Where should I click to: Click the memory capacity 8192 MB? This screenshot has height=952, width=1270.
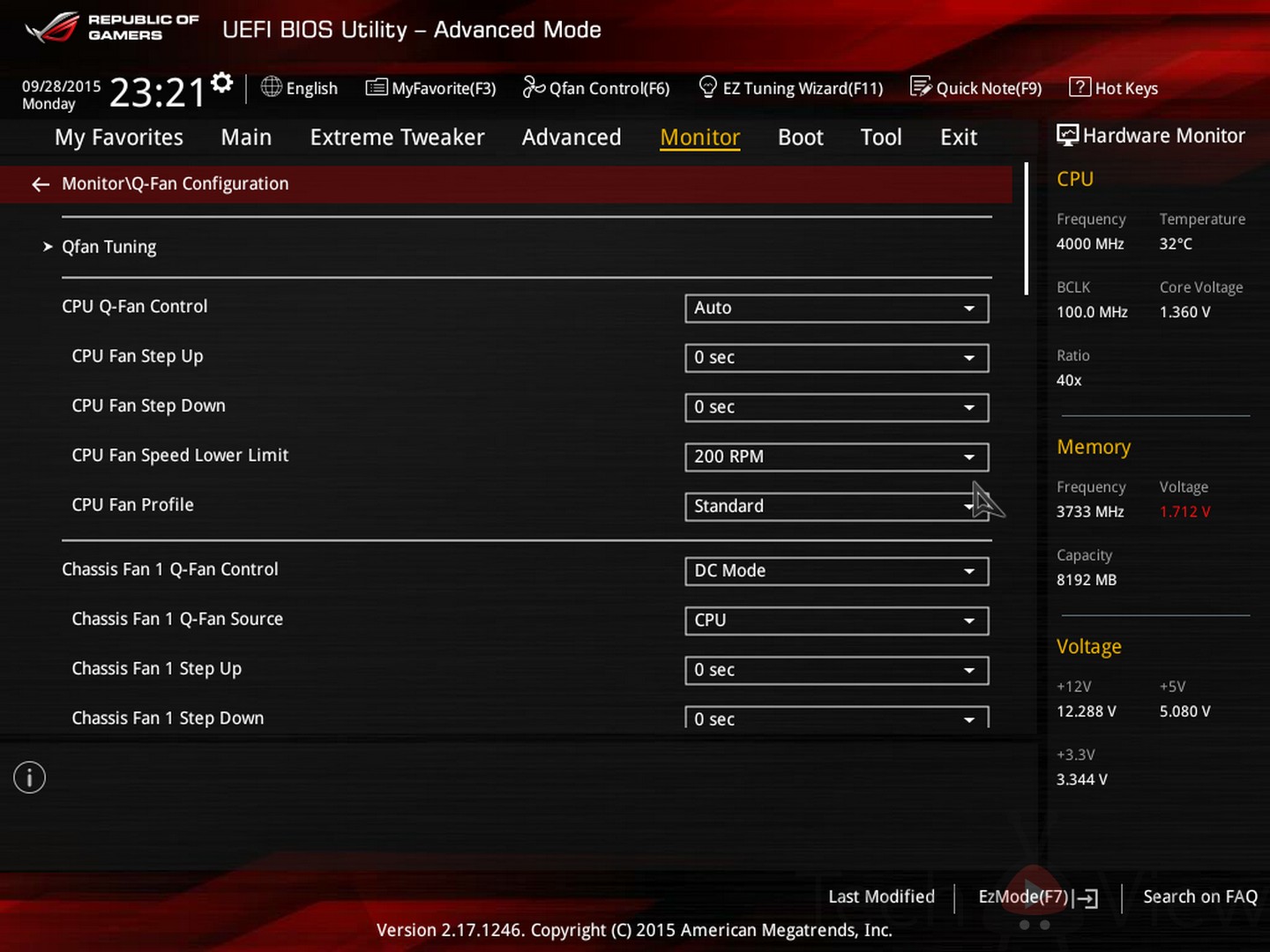click(1087, 580)
